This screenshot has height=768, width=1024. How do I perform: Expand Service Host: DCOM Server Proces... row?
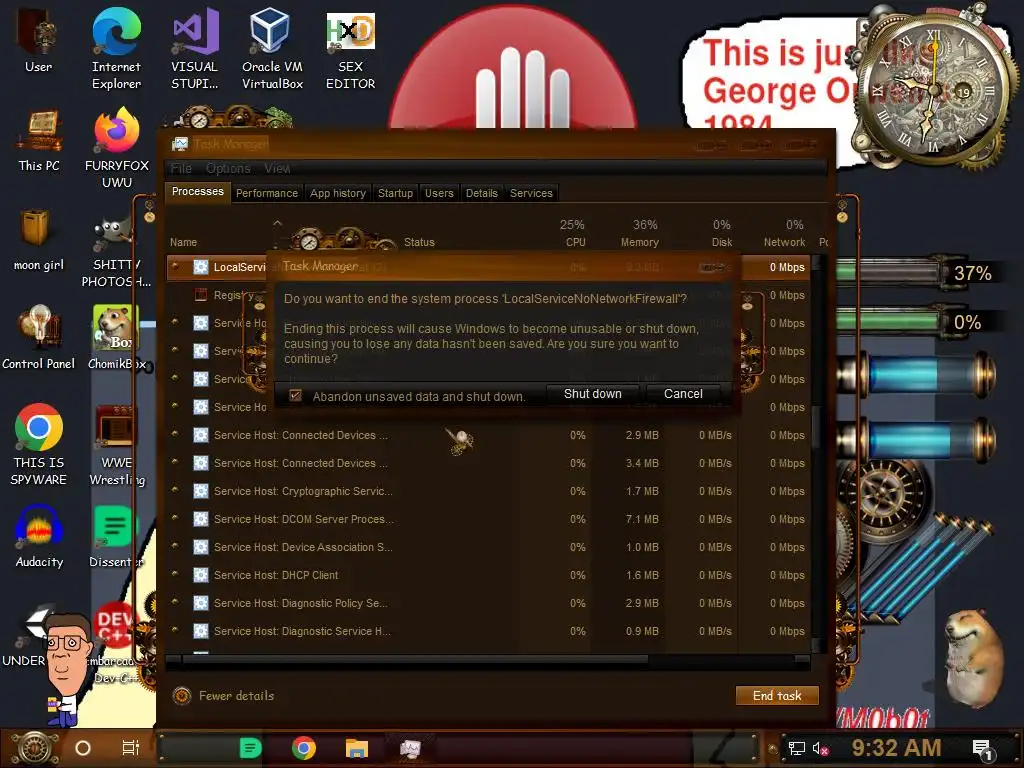click(x=175, y=518)
